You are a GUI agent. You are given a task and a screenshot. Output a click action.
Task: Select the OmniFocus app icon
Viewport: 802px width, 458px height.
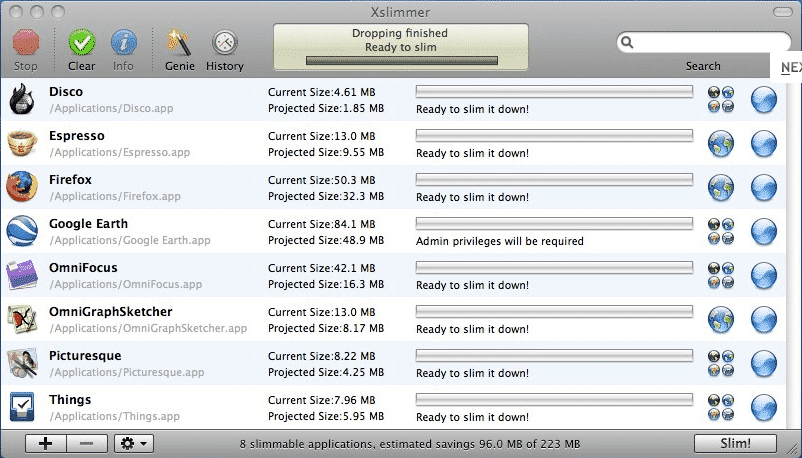coord(22,276)
